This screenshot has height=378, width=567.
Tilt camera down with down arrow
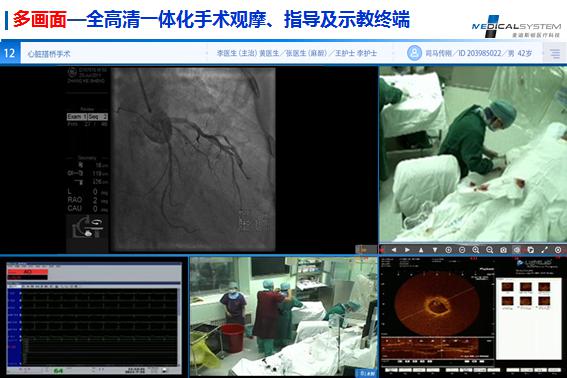click(x=435, y=250)
